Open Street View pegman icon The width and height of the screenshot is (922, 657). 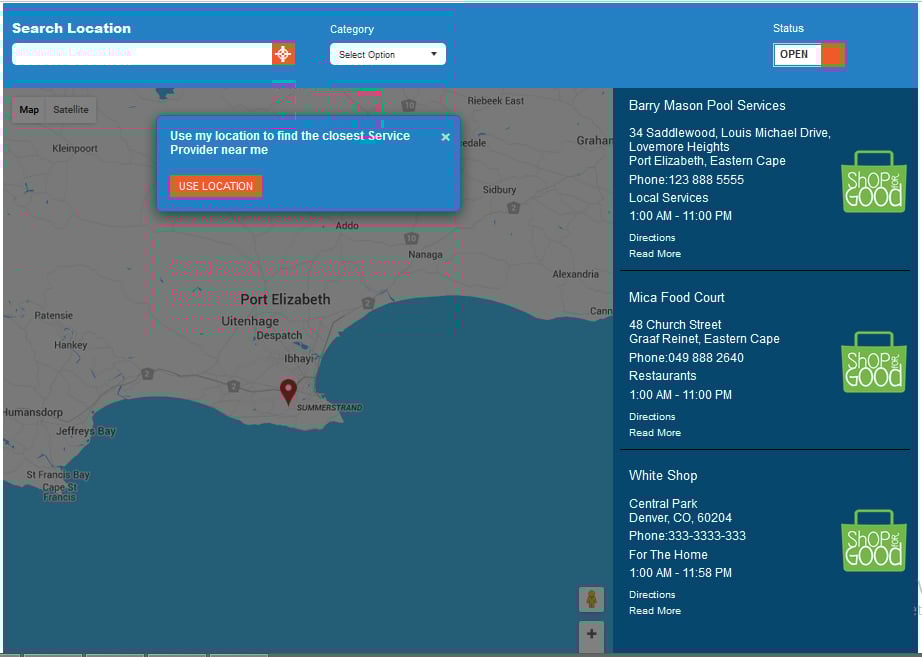tap(591, 599)
